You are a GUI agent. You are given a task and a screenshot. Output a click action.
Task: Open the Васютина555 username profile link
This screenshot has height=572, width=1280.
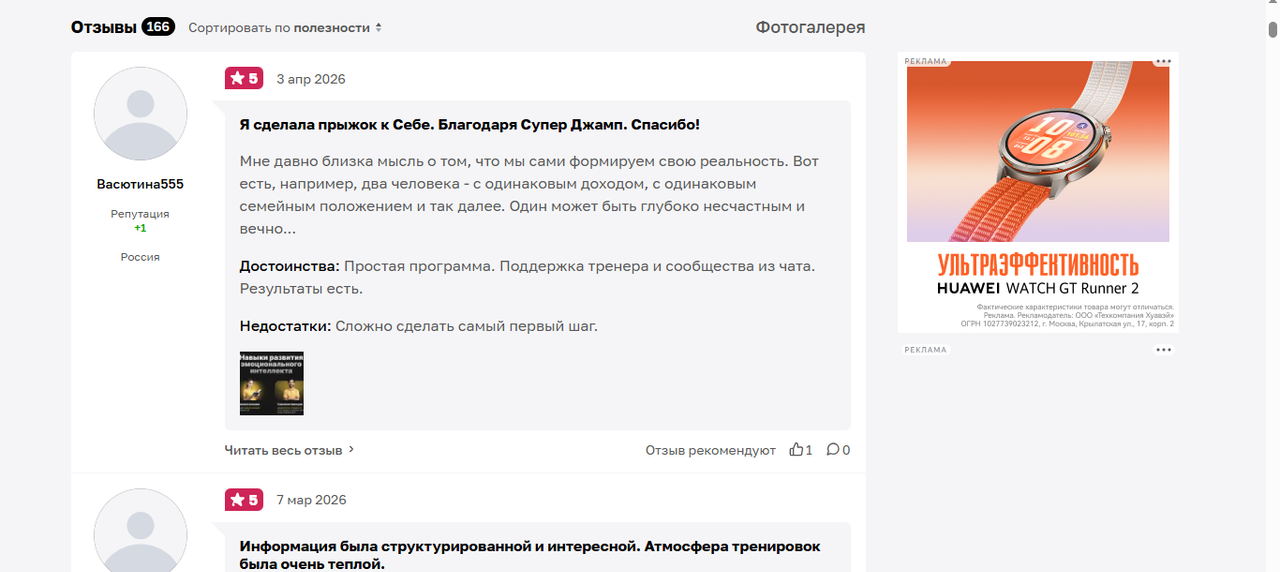tap(140, 185)
